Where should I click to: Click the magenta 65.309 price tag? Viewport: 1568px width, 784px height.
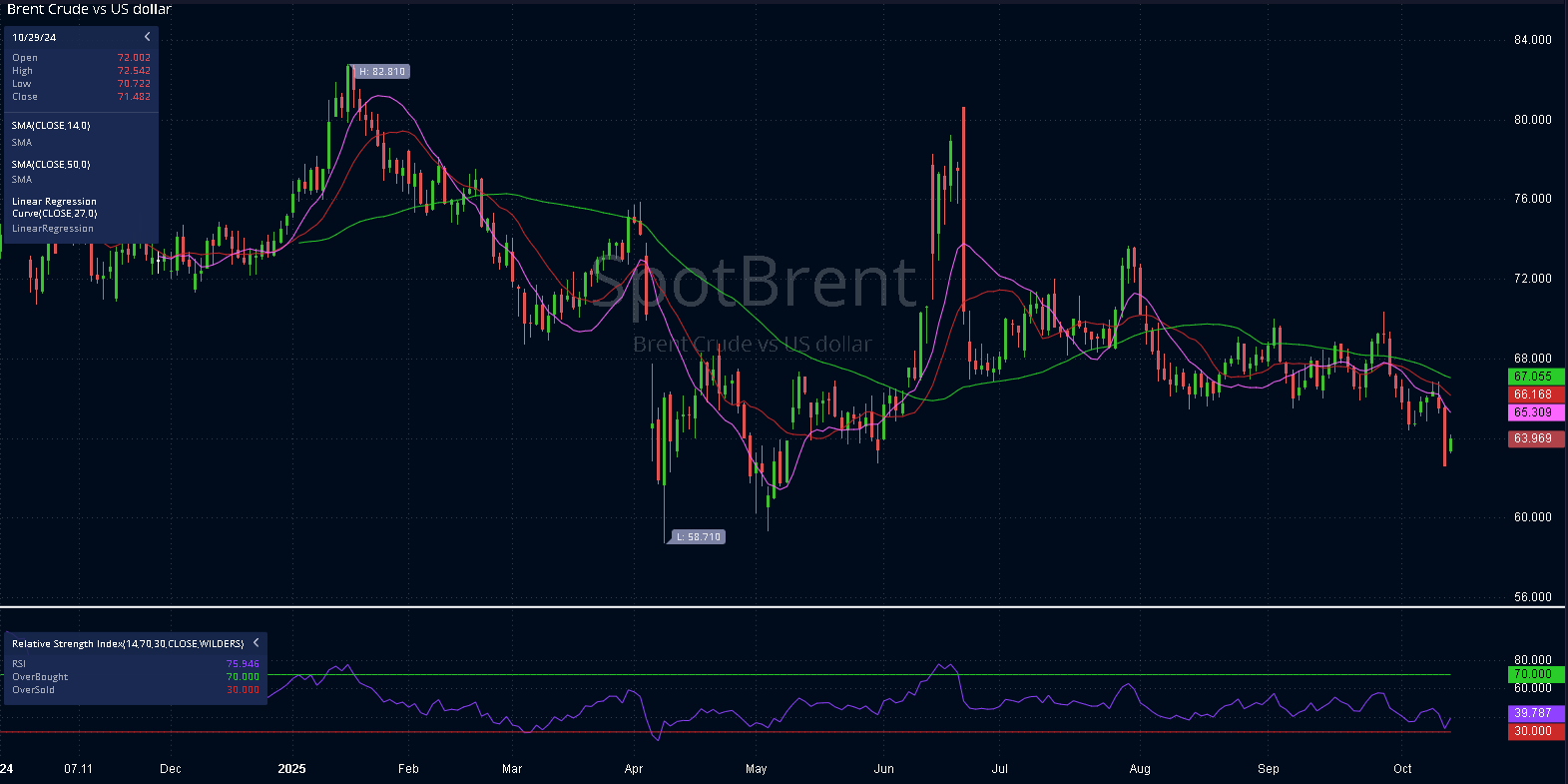coord(1534,412)
